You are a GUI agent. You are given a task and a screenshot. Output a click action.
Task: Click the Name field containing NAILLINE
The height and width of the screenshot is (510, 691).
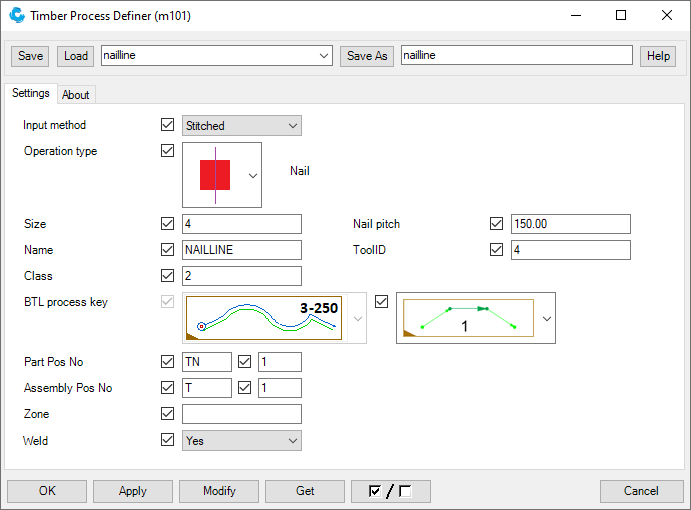(x=242, y=250)
